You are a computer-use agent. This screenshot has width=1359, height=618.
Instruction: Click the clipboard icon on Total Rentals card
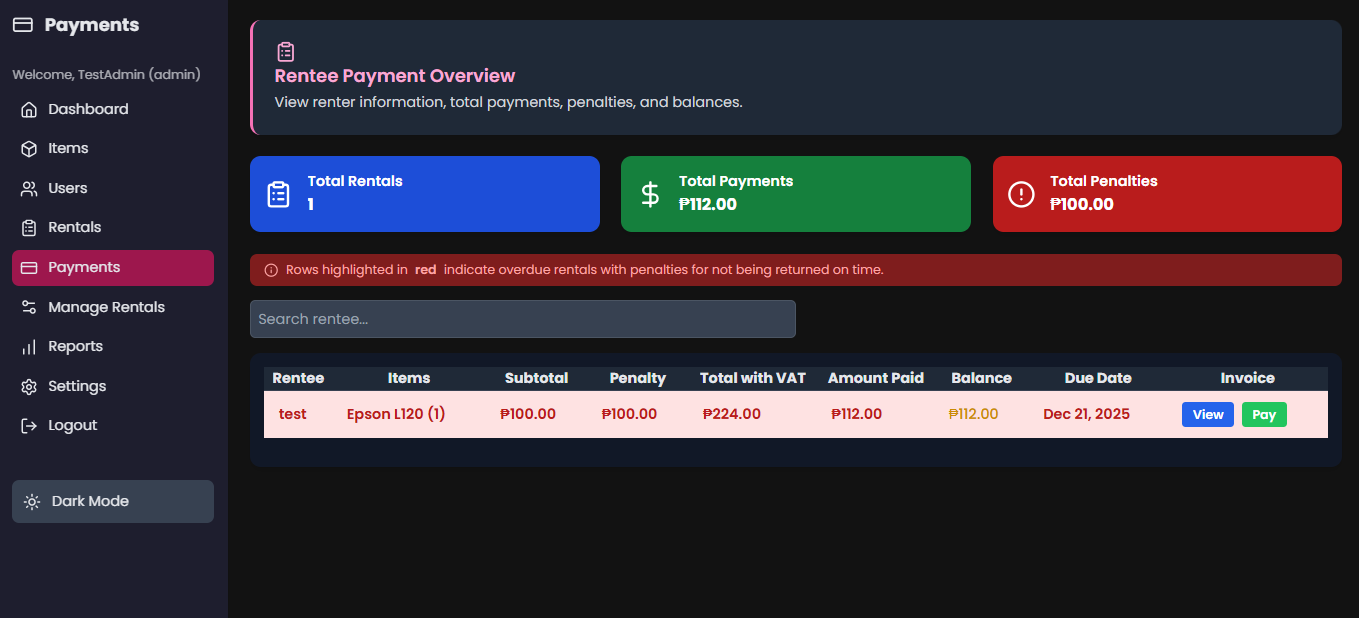pyautogui.click(x=279, y=194)
